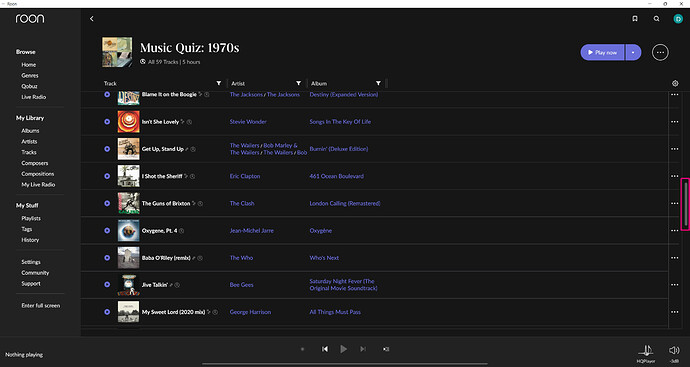Click Enter full screen
690x367 pixels.
[40, 305]
